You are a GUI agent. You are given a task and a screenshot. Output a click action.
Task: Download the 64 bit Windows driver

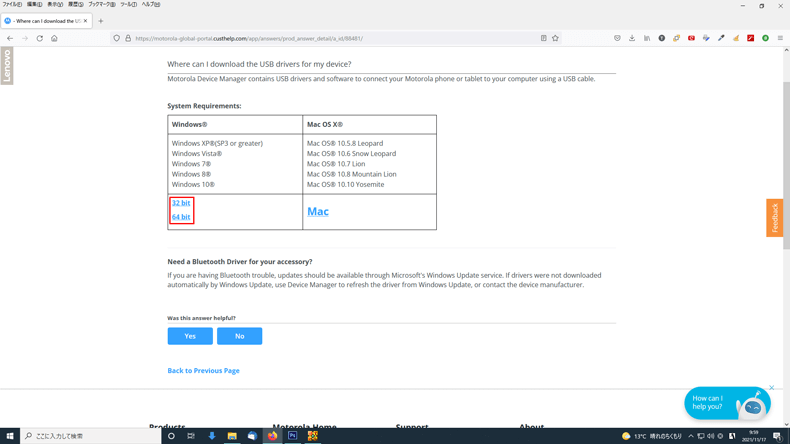pyautogui.click(x=181, y=217)
